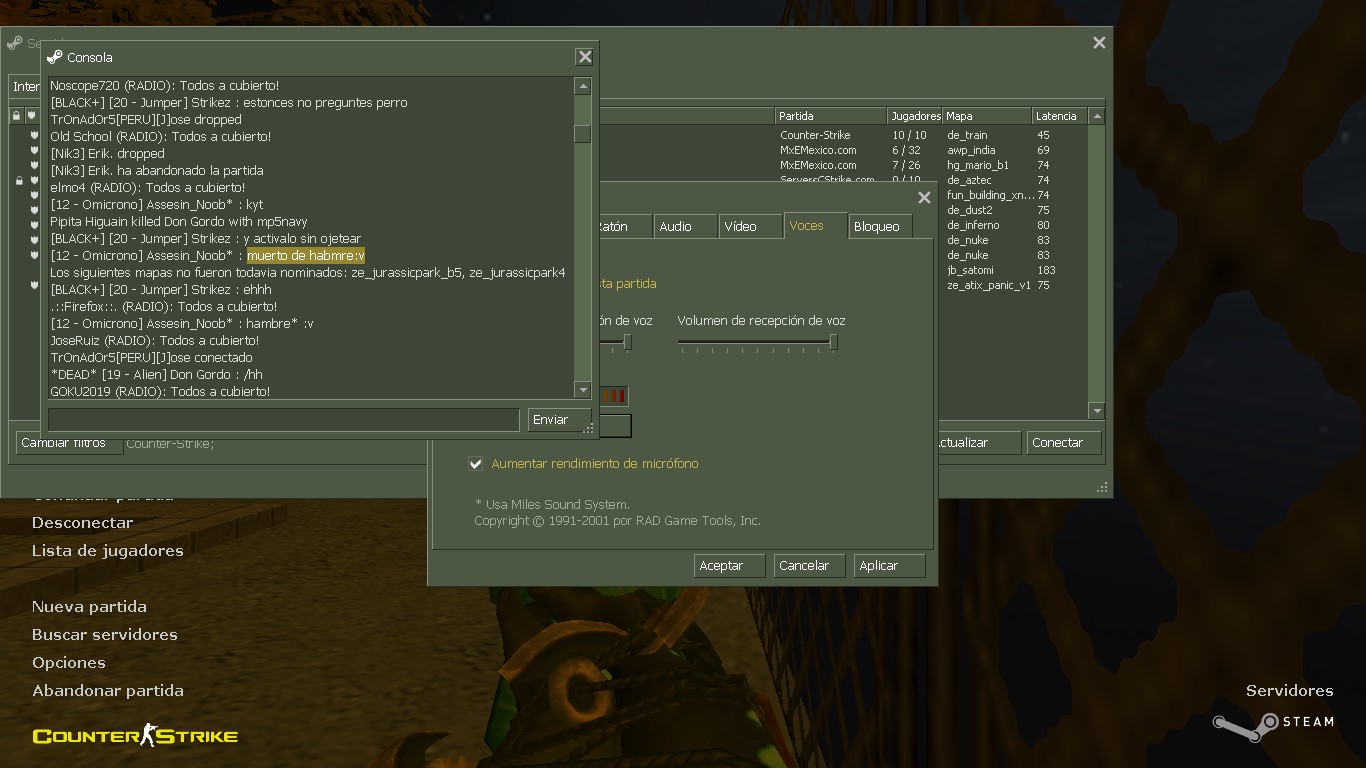
Task: Click Enviar button in console
Action: [x=559, y=420]
